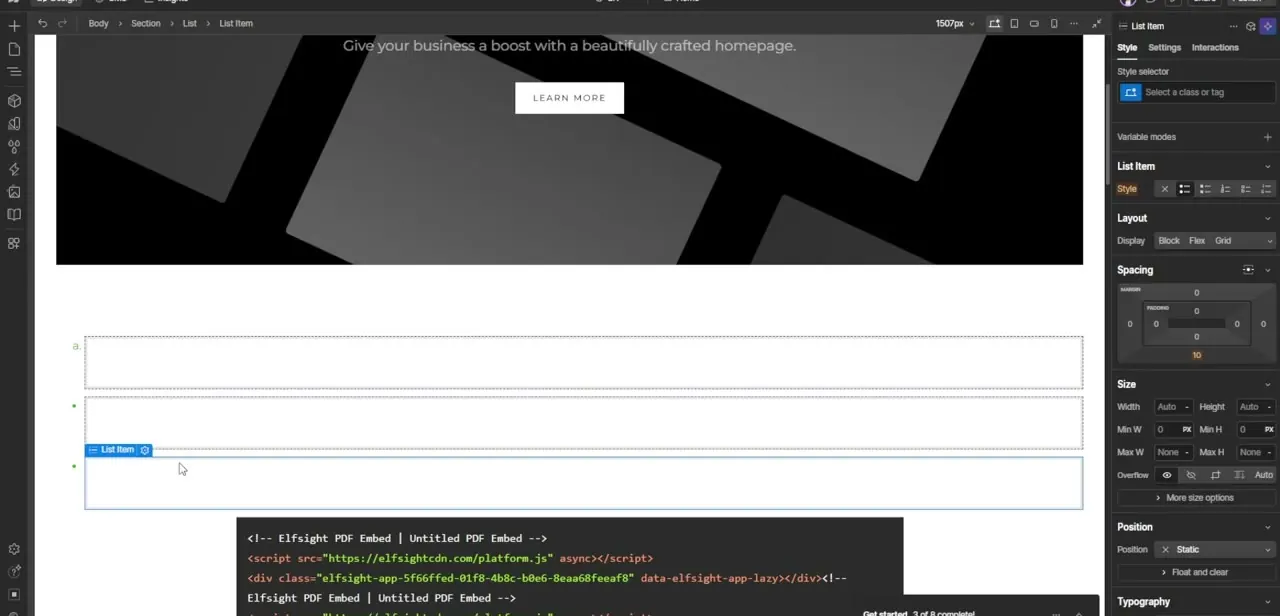Select the bulleted list style option

[x=1184, y=189]
